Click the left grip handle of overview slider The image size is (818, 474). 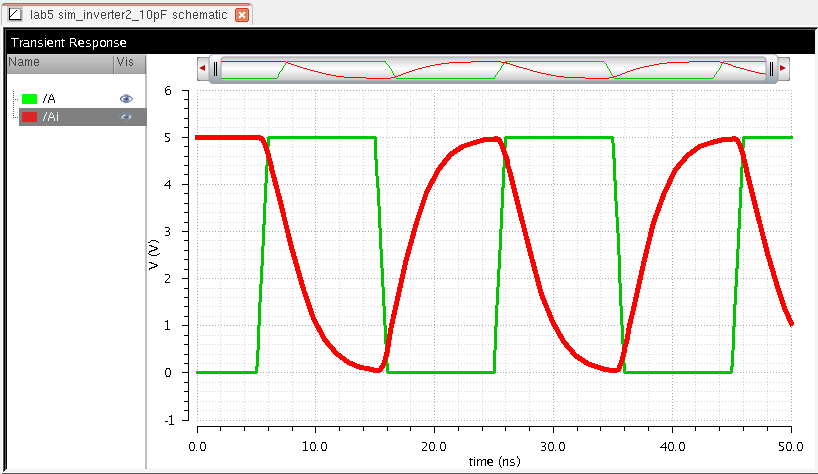(x=215, y=68)
